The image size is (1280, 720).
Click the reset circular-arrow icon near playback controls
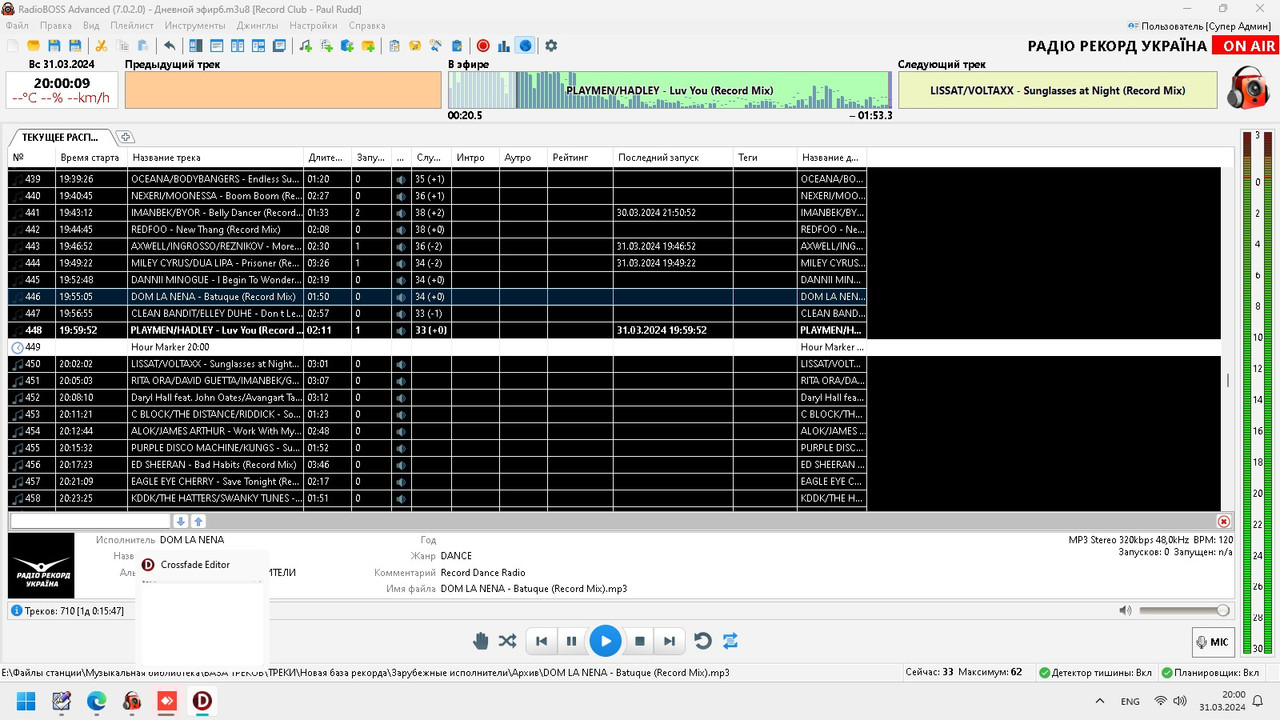point(702,641)
